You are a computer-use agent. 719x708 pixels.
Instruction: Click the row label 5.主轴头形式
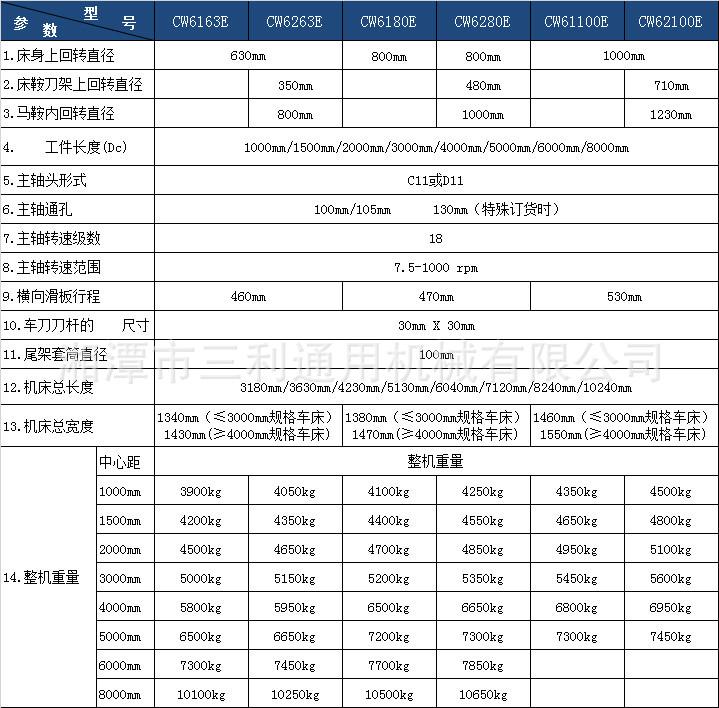(x=45, y=180)
